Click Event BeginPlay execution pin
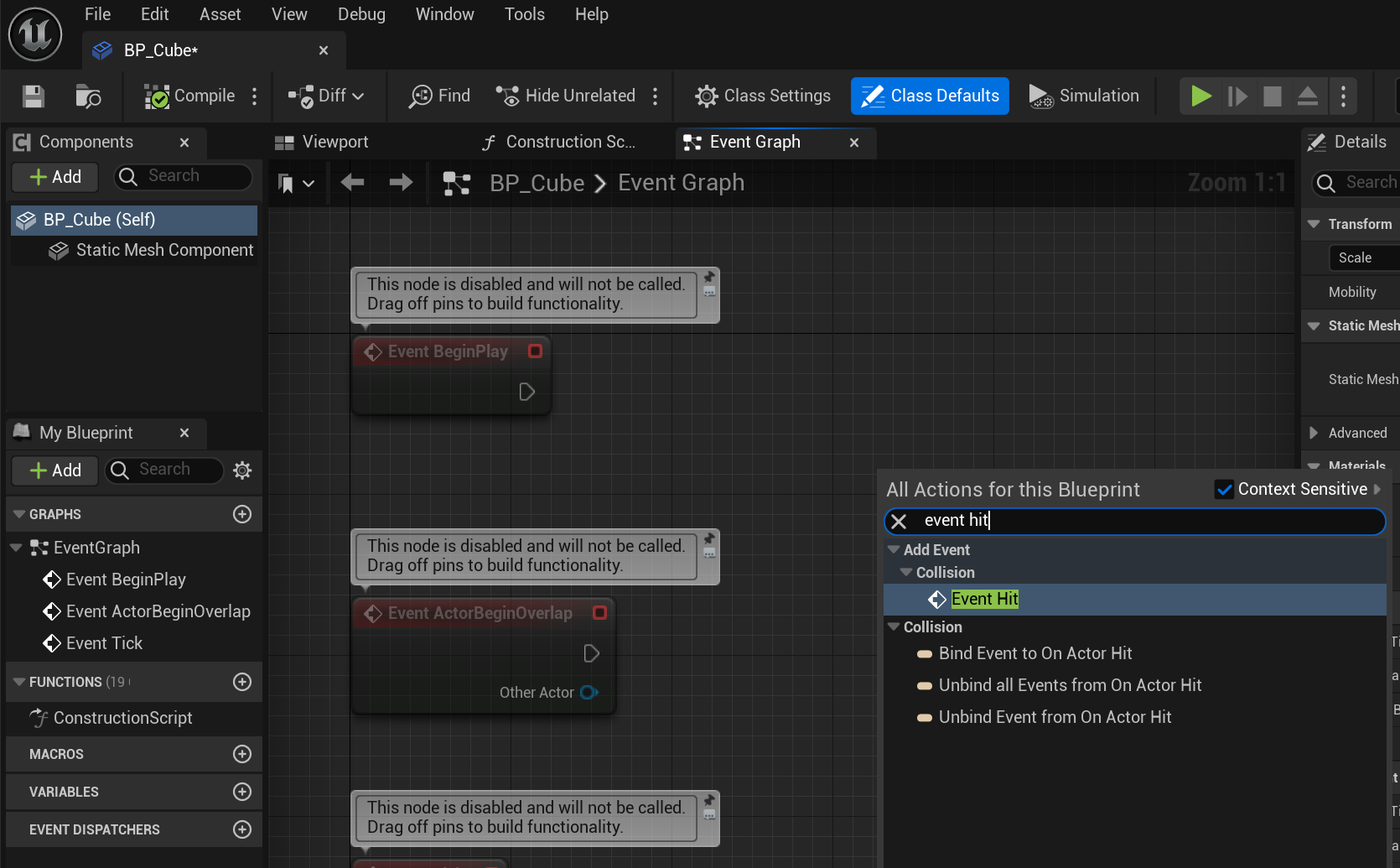This screenshot has width=1400, height=868. [527, 392]
